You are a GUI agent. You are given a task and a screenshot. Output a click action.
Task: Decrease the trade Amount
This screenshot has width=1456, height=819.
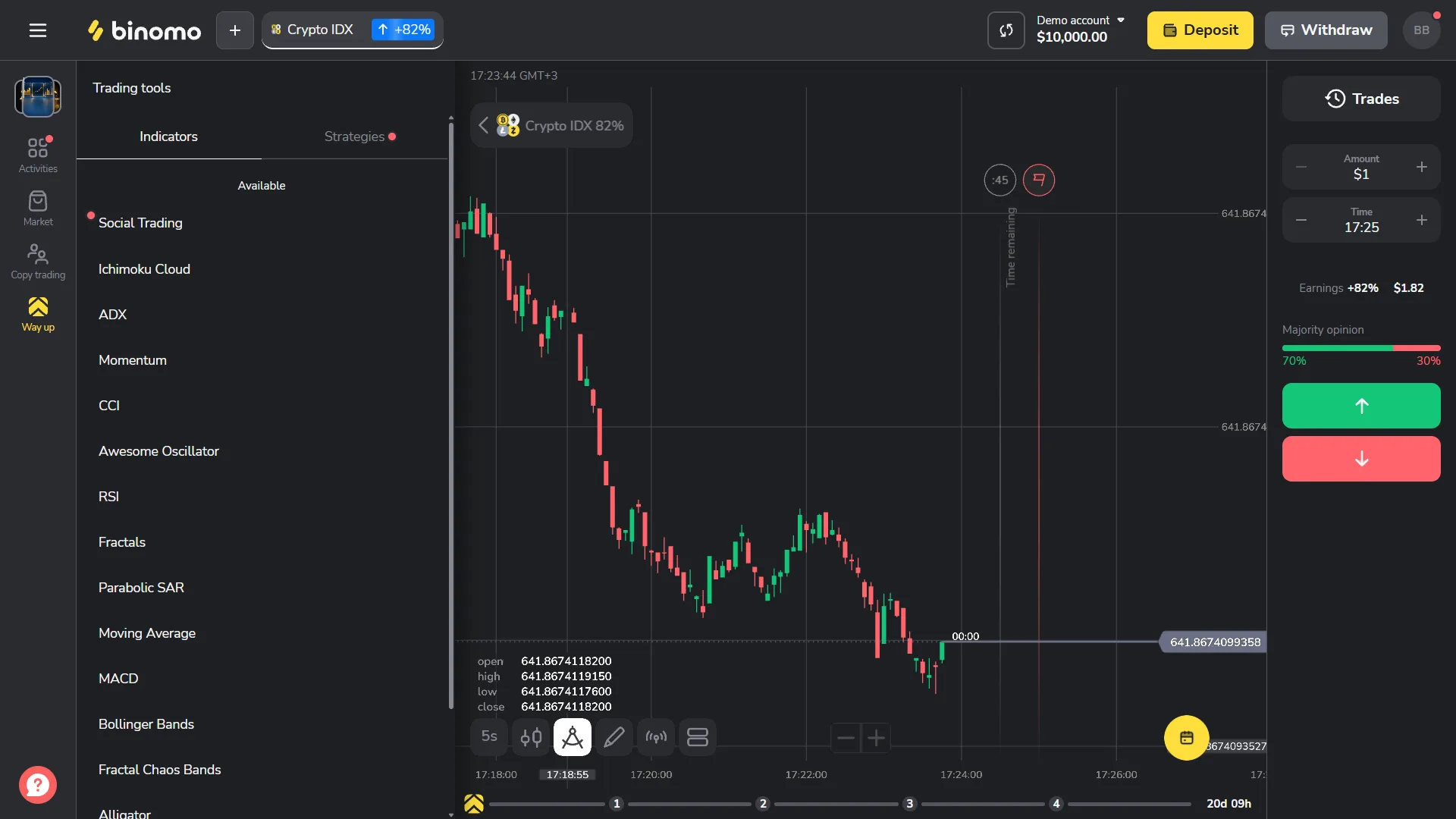1301,167
